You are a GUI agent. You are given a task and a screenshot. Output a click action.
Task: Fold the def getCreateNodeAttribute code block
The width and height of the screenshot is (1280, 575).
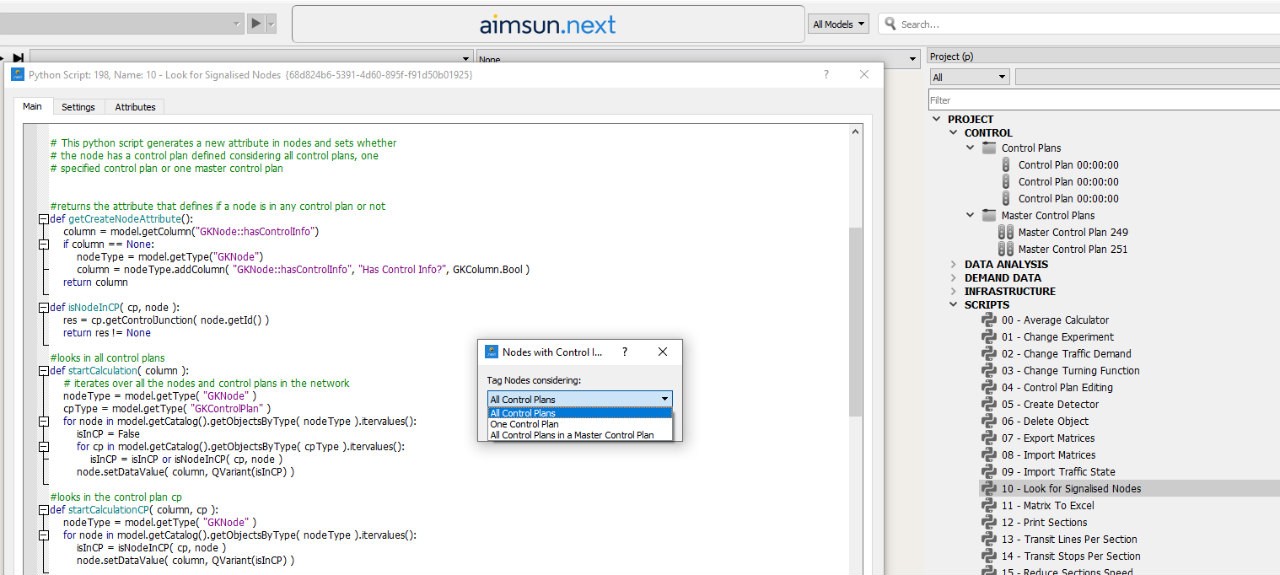click(x=42, y=219)
